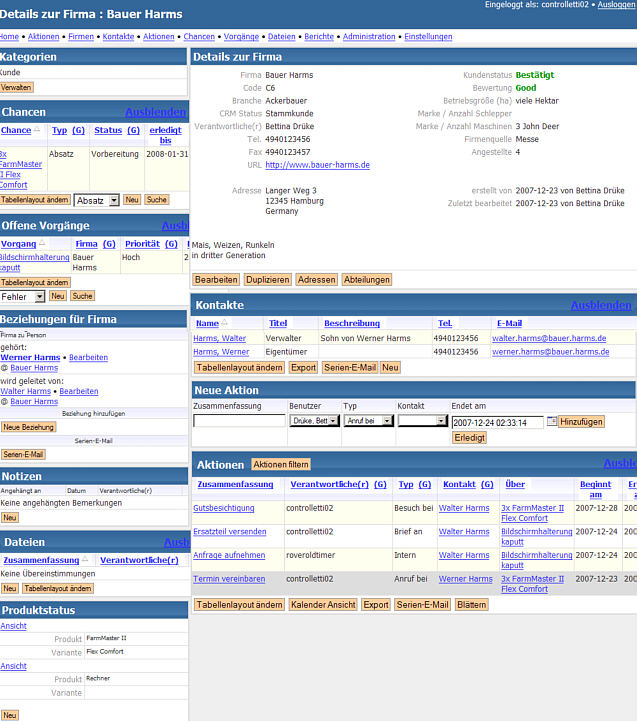The width and height of the screenshot is (637, 721).
Task: Click the sort arrow next to Chance column
Action: pos(37,131)
